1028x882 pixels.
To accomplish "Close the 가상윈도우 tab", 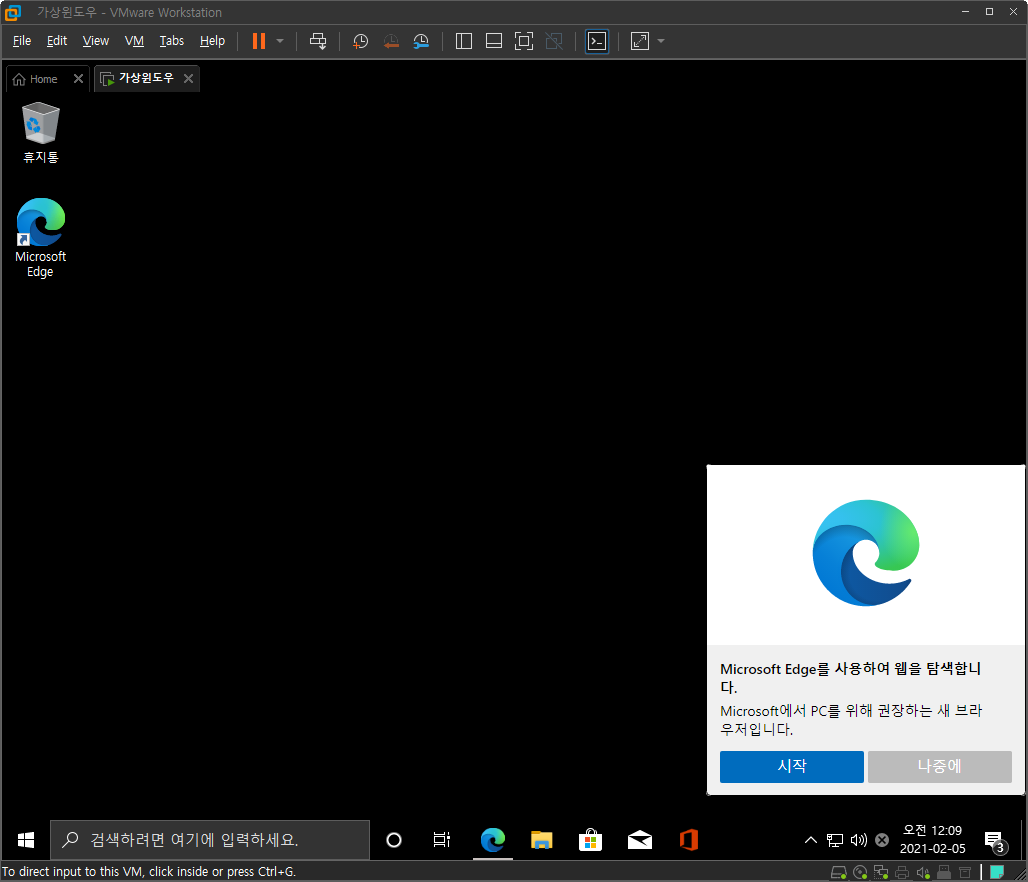I will pos(188,79).
